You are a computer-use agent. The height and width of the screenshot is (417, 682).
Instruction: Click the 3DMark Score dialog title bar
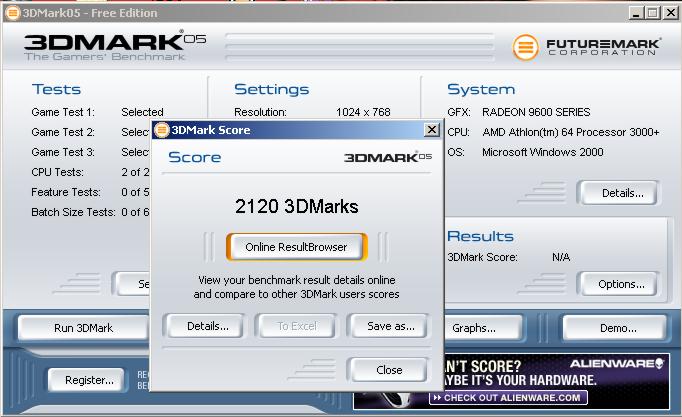tap(298, 130)
